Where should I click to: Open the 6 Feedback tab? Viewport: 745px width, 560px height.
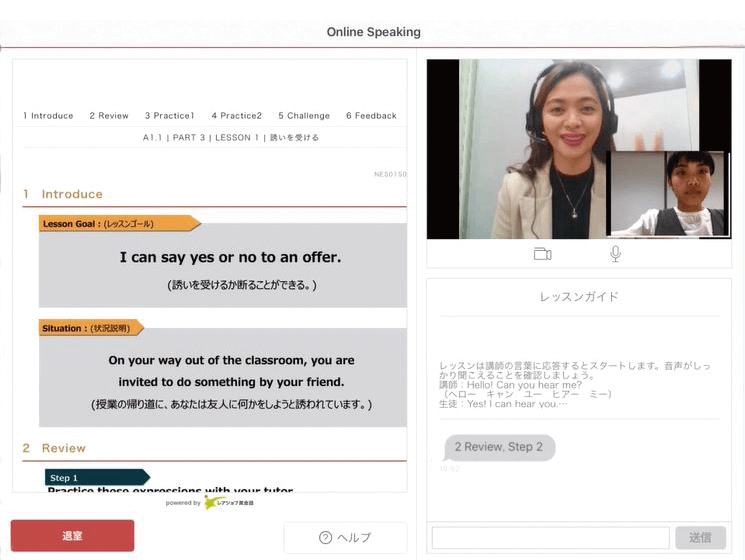pyautogui.click(x=372, y=115)
